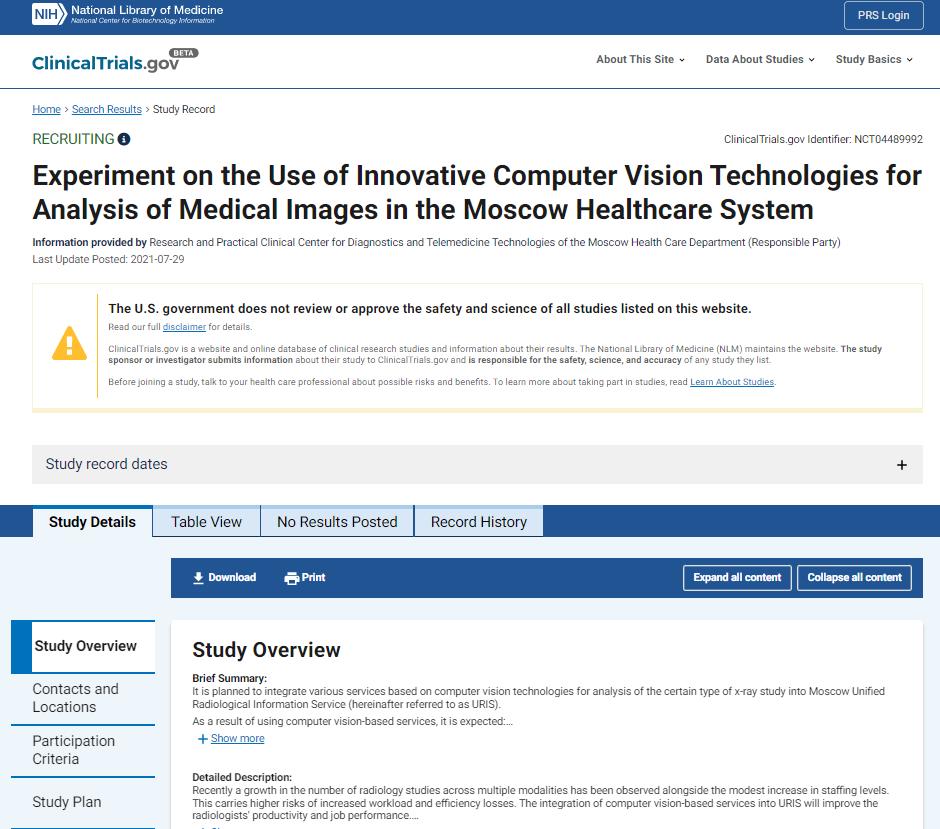This screenshot has width=940, height=829.
Task: Expand the Study record dates section
Action: pos(107,464)
